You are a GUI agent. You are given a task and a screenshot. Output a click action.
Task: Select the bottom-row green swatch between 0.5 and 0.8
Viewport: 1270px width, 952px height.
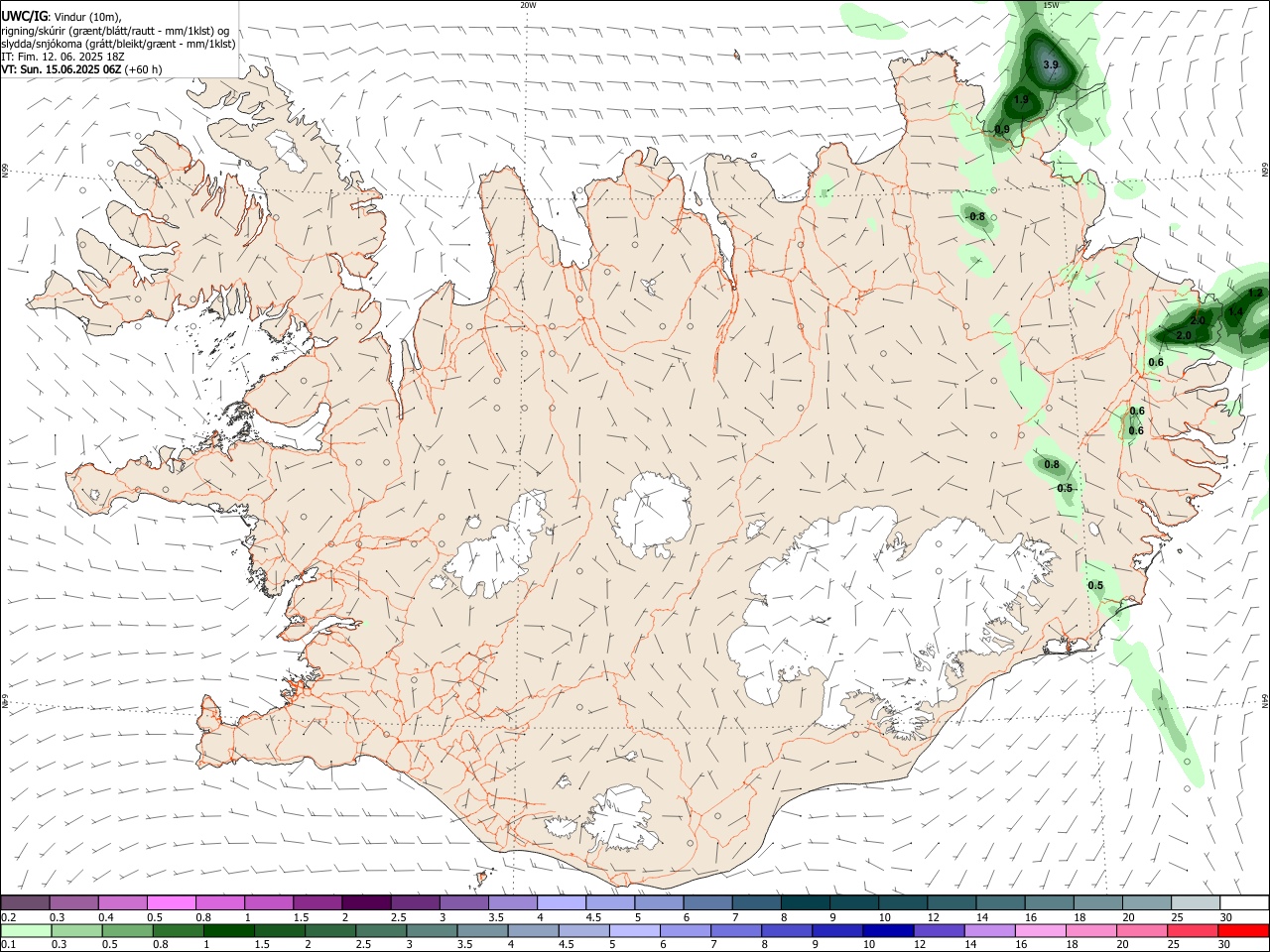[127, 930]
